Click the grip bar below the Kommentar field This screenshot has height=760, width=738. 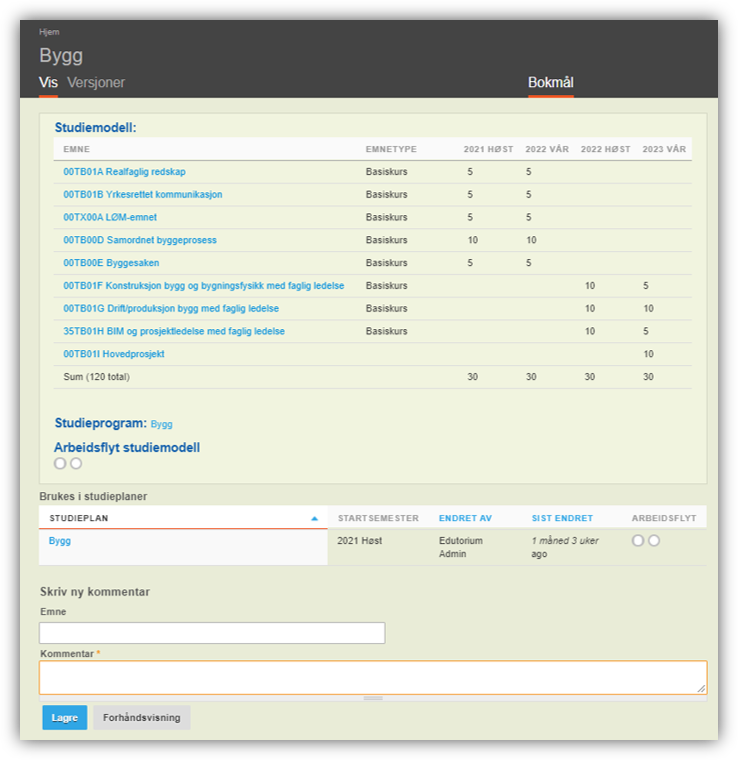[373, 698]
